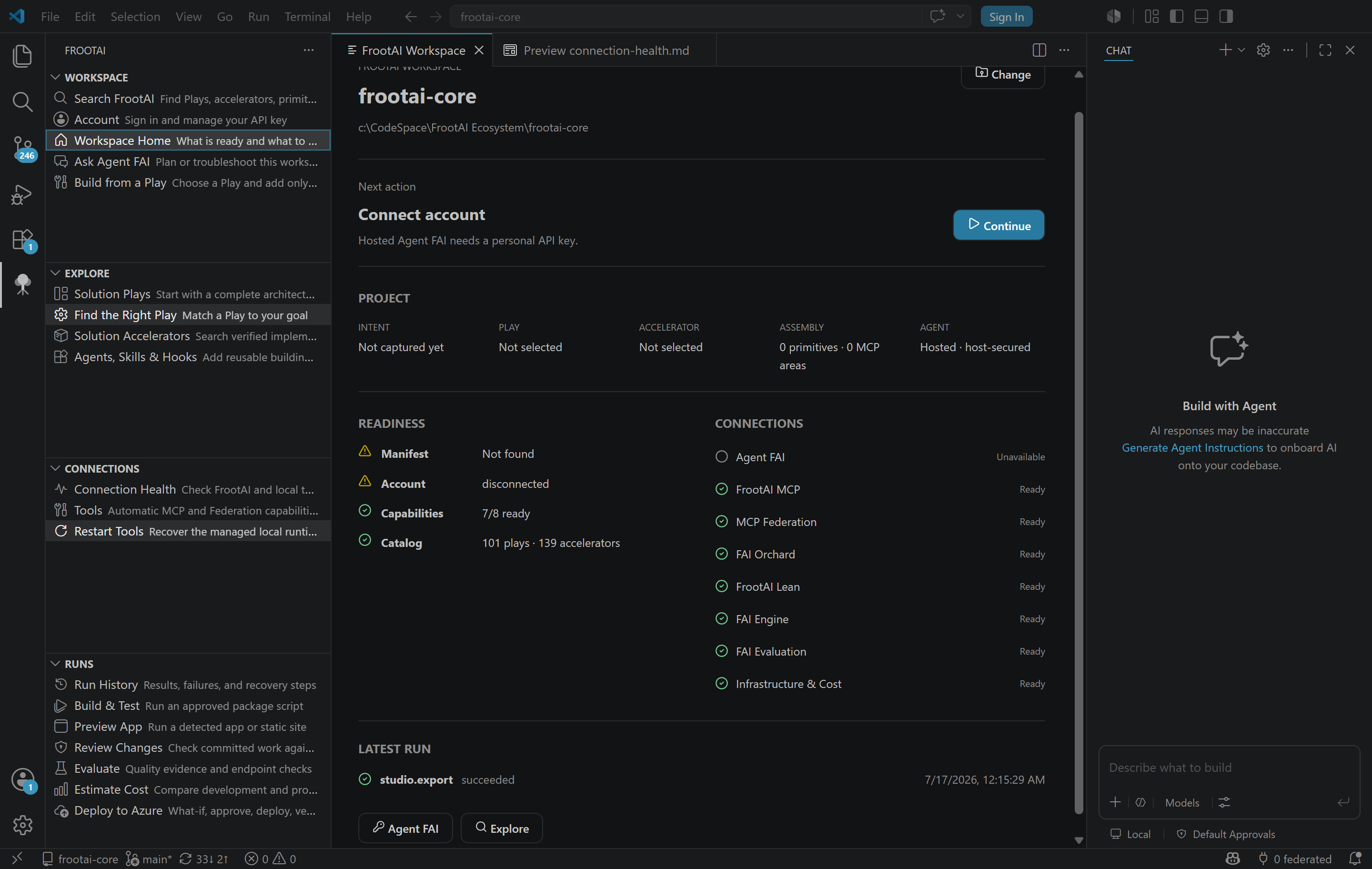Open the Accounts menu in activity bar
This screenshot has height=869, width=1372.
[x=22, y=779]
